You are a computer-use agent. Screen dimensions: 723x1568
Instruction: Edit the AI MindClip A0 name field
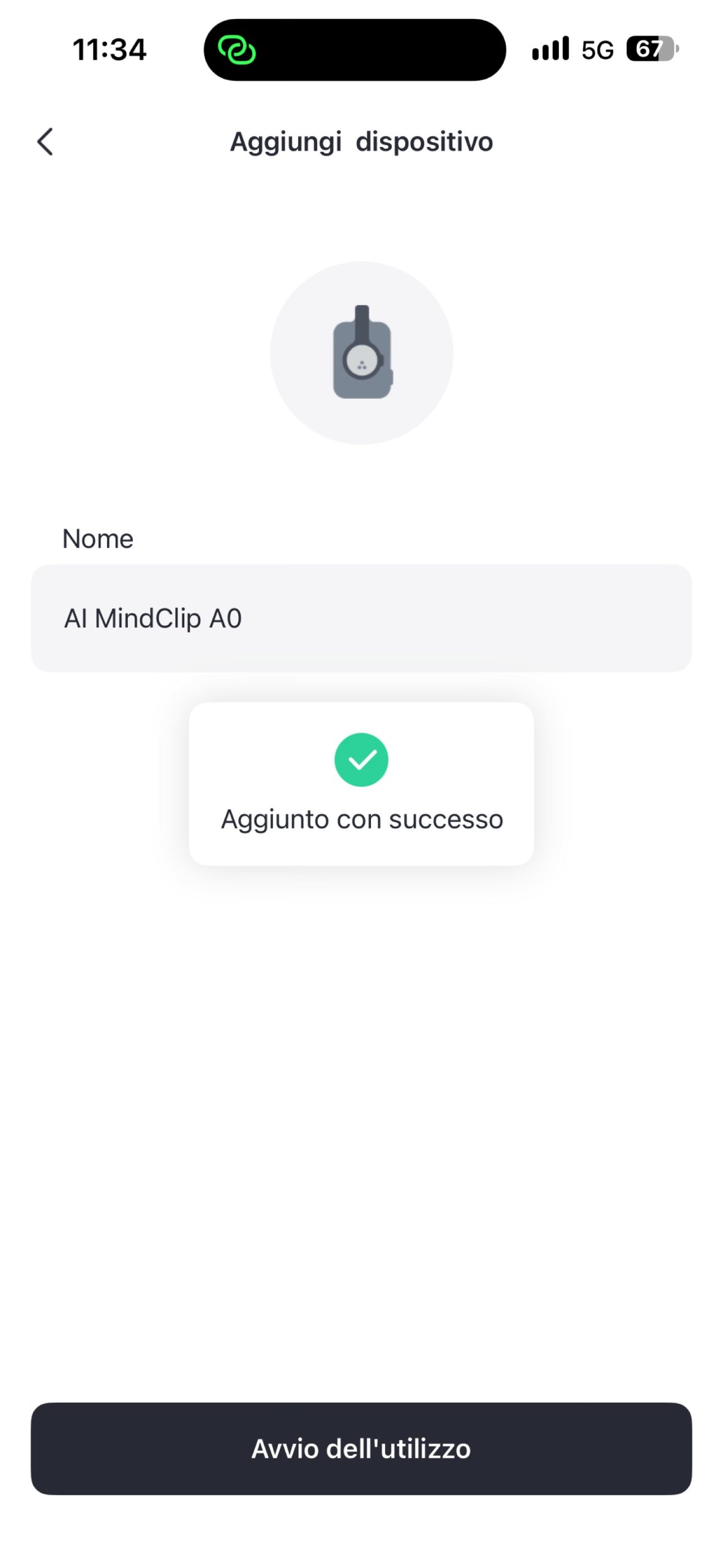coord(361,618)
